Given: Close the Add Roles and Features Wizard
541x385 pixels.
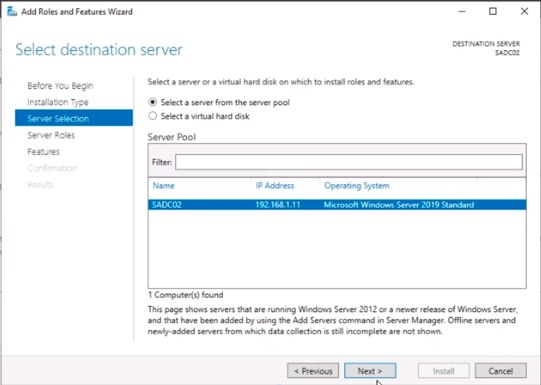Looking at the screenshot, I should (524, 11).
